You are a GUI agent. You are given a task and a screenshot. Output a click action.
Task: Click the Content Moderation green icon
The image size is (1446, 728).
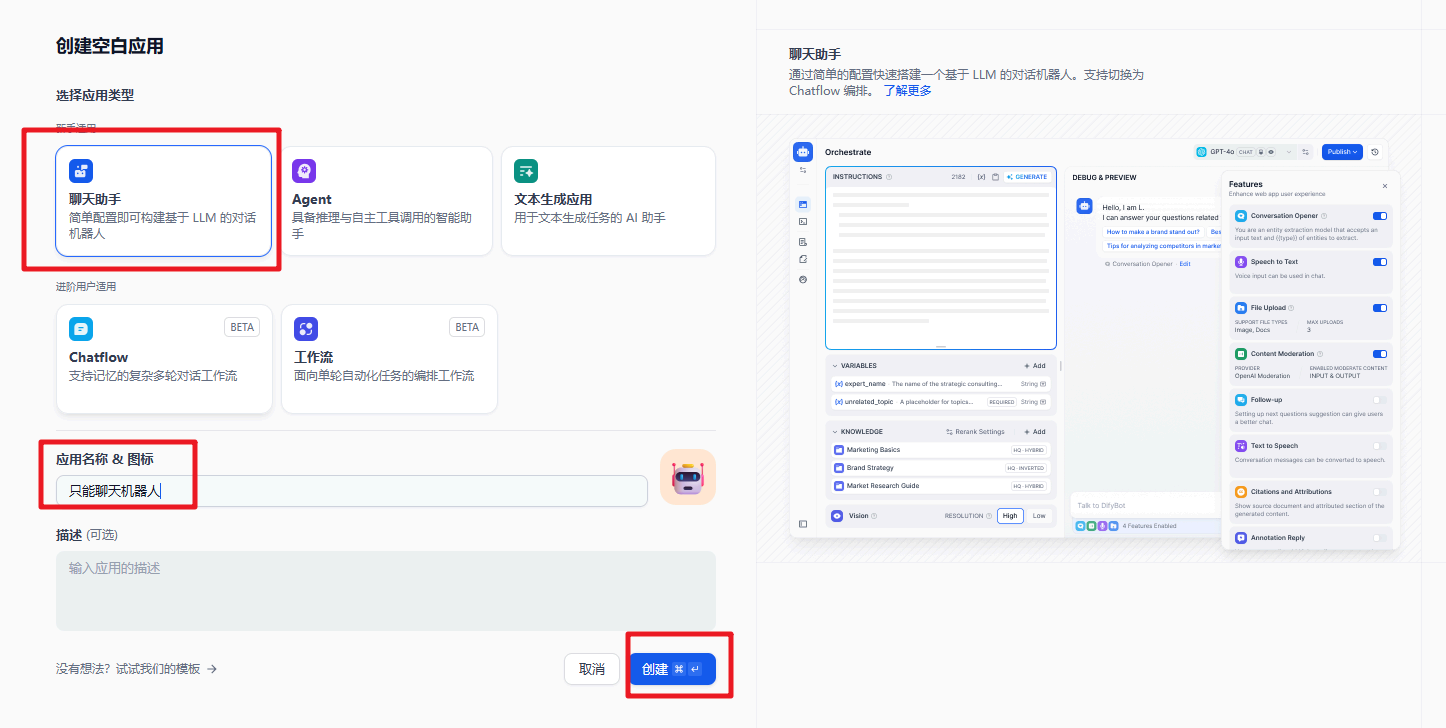(x=1241, y=354)
